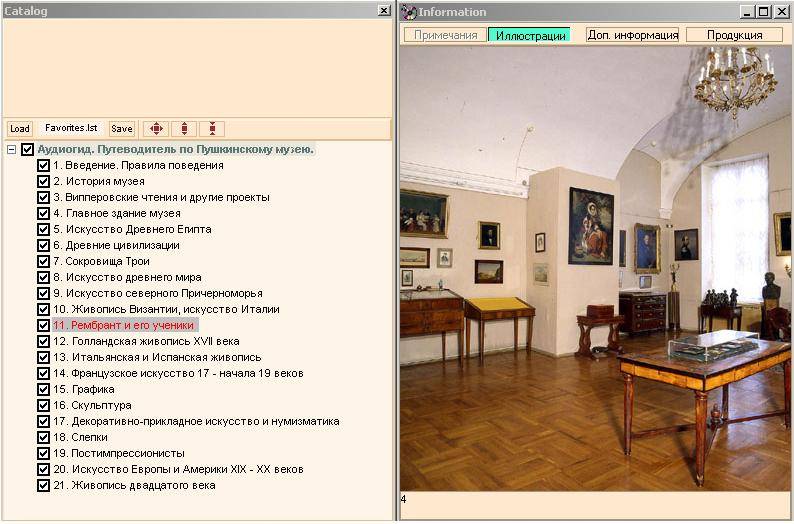Select 18. Слепки
This screenshot has height=524, width=794.
tap(80, 437)
